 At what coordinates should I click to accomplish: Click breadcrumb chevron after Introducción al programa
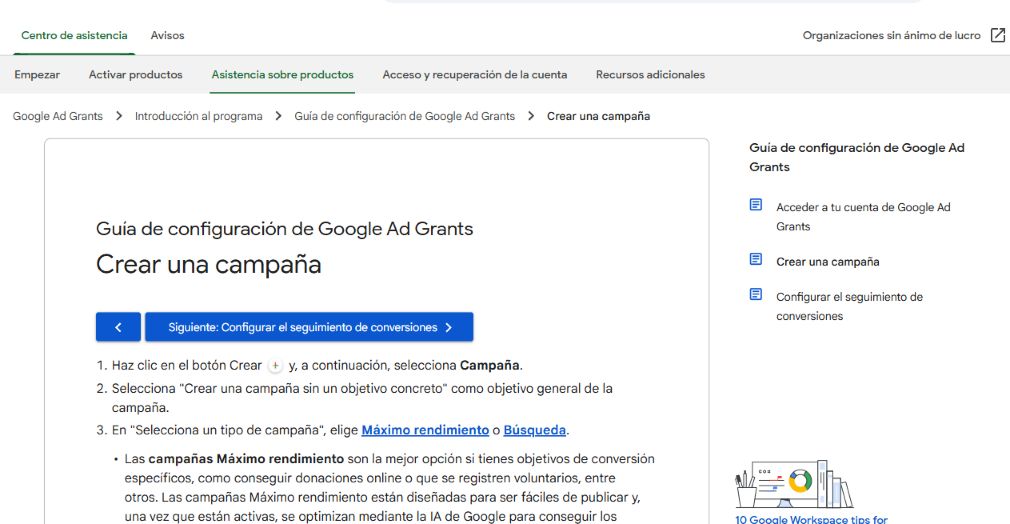pyautogui.click(x=278, y=116)
